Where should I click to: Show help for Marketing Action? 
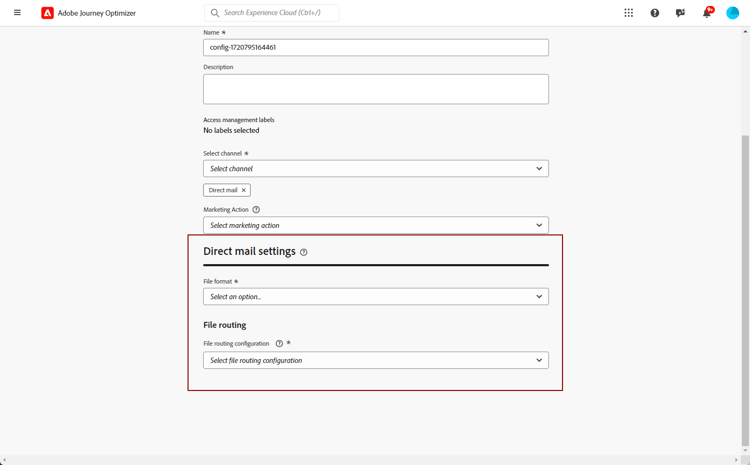point(256,210)
